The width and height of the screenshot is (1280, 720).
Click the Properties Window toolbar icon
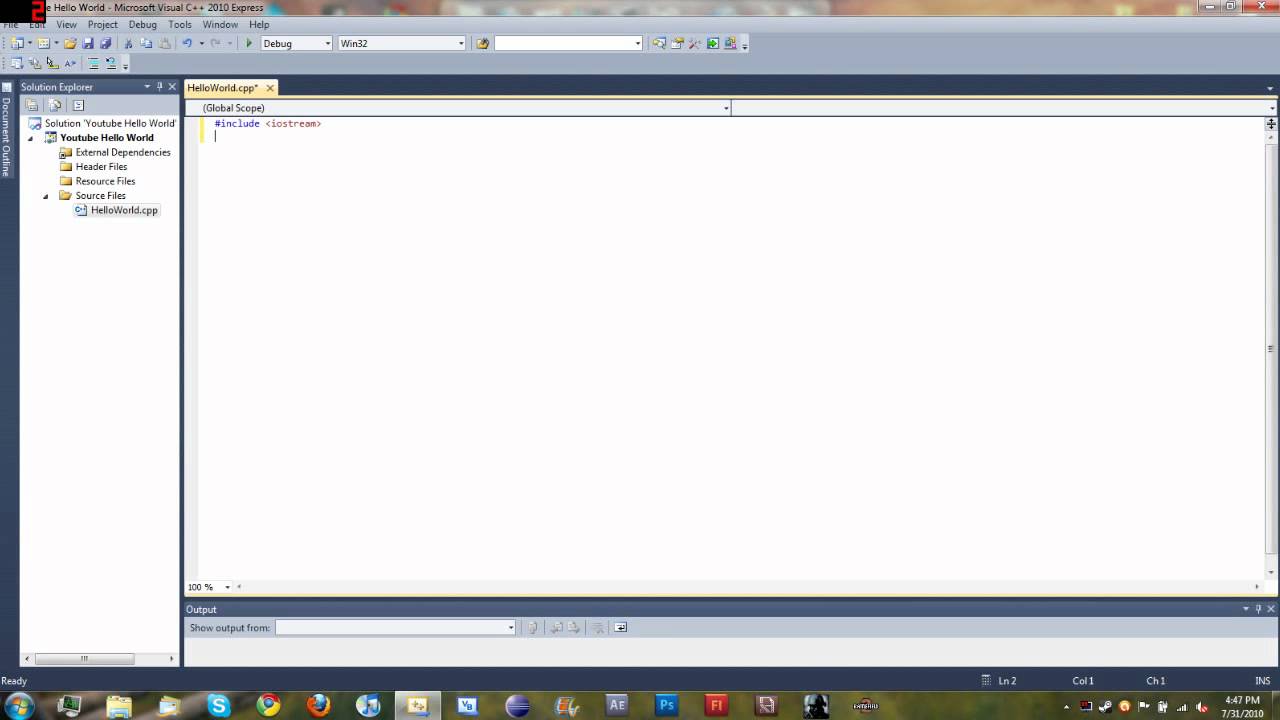[x=677, y=43]
